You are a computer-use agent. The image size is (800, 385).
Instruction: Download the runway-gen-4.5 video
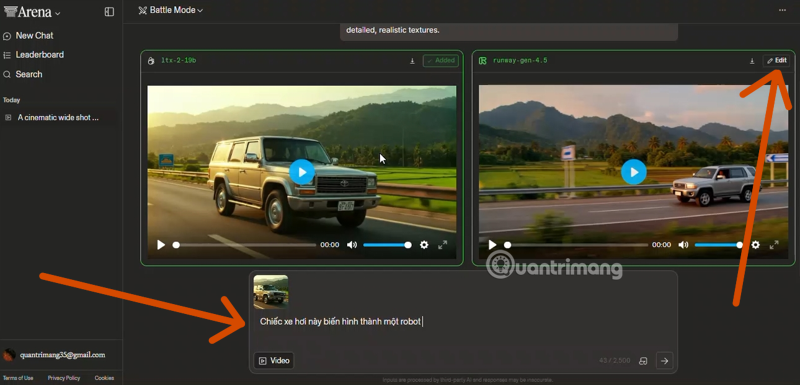click(x=752, y=61)
